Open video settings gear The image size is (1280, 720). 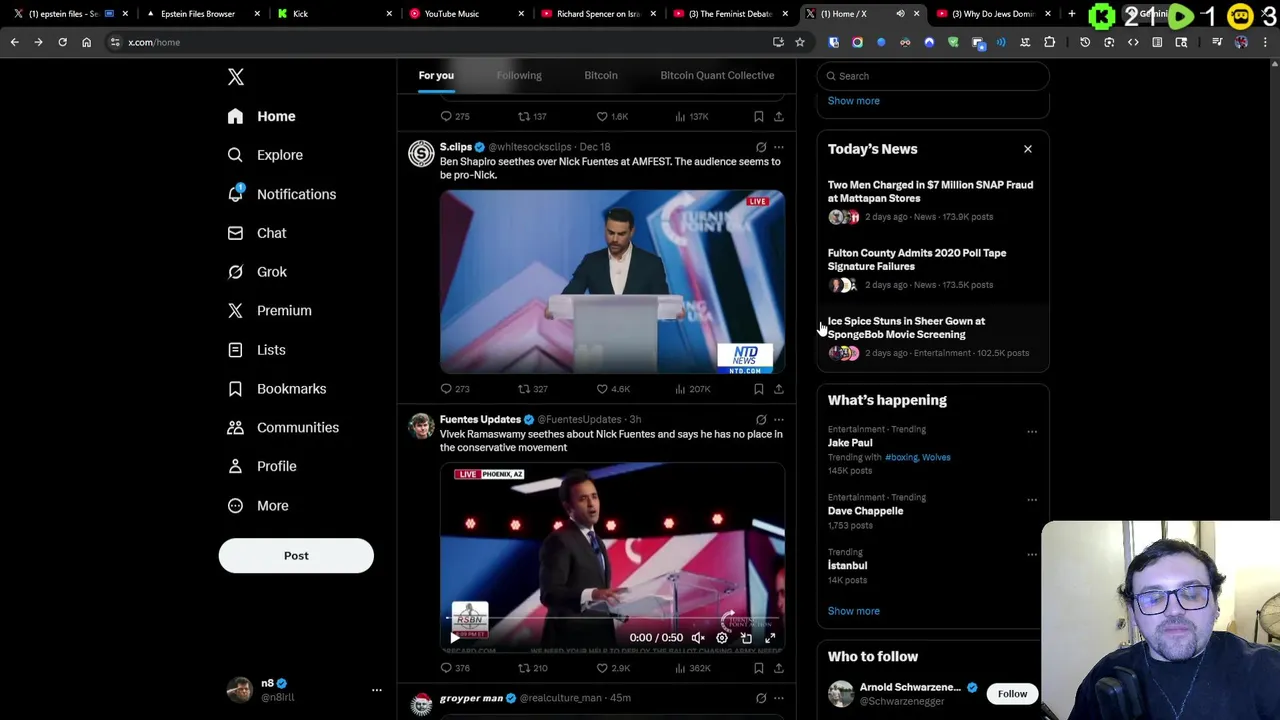(722, 638)
